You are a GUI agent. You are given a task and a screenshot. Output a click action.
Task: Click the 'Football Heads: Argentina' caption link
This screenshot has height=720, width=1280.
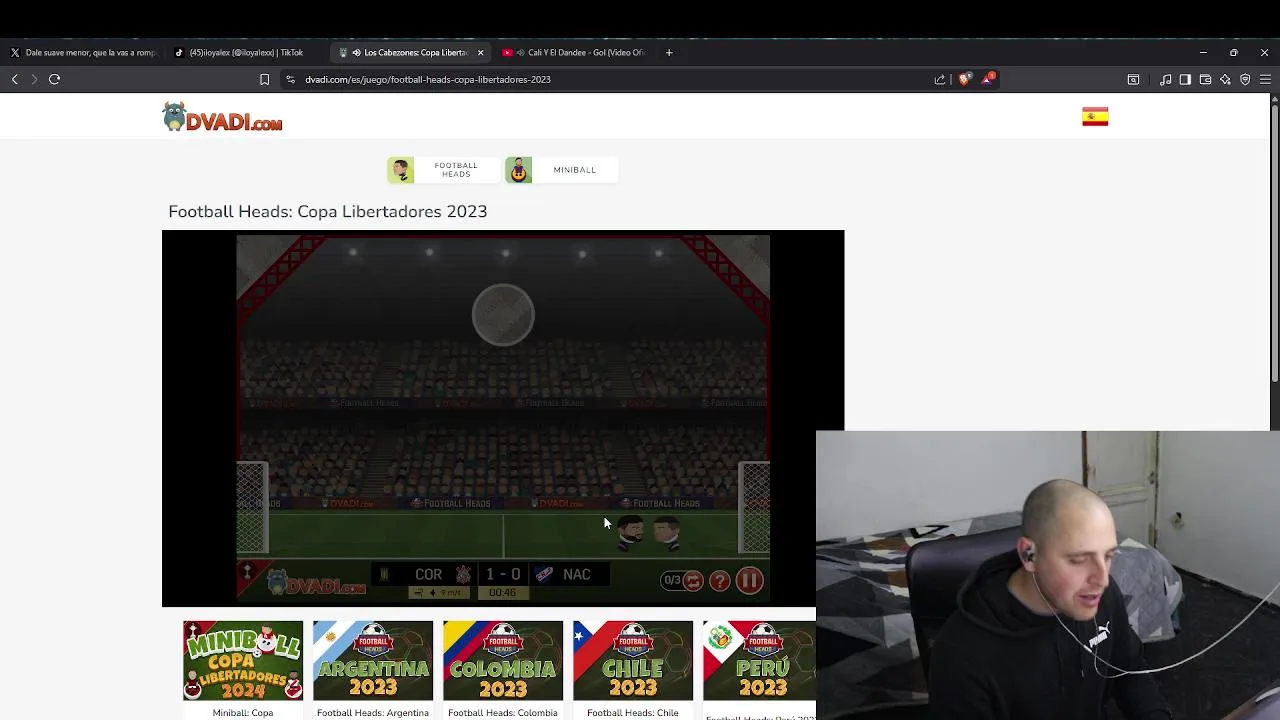(x=373, y=713)
